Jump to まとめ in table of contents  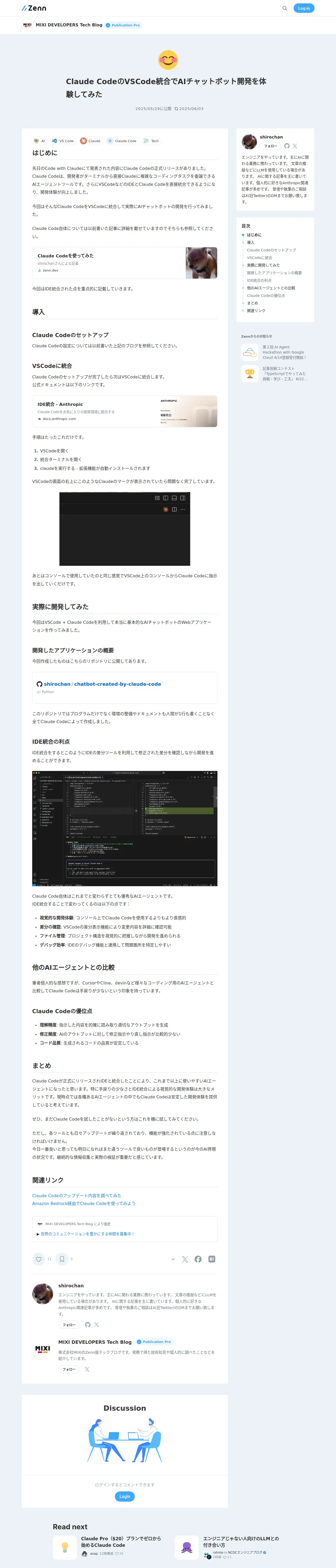253,303
